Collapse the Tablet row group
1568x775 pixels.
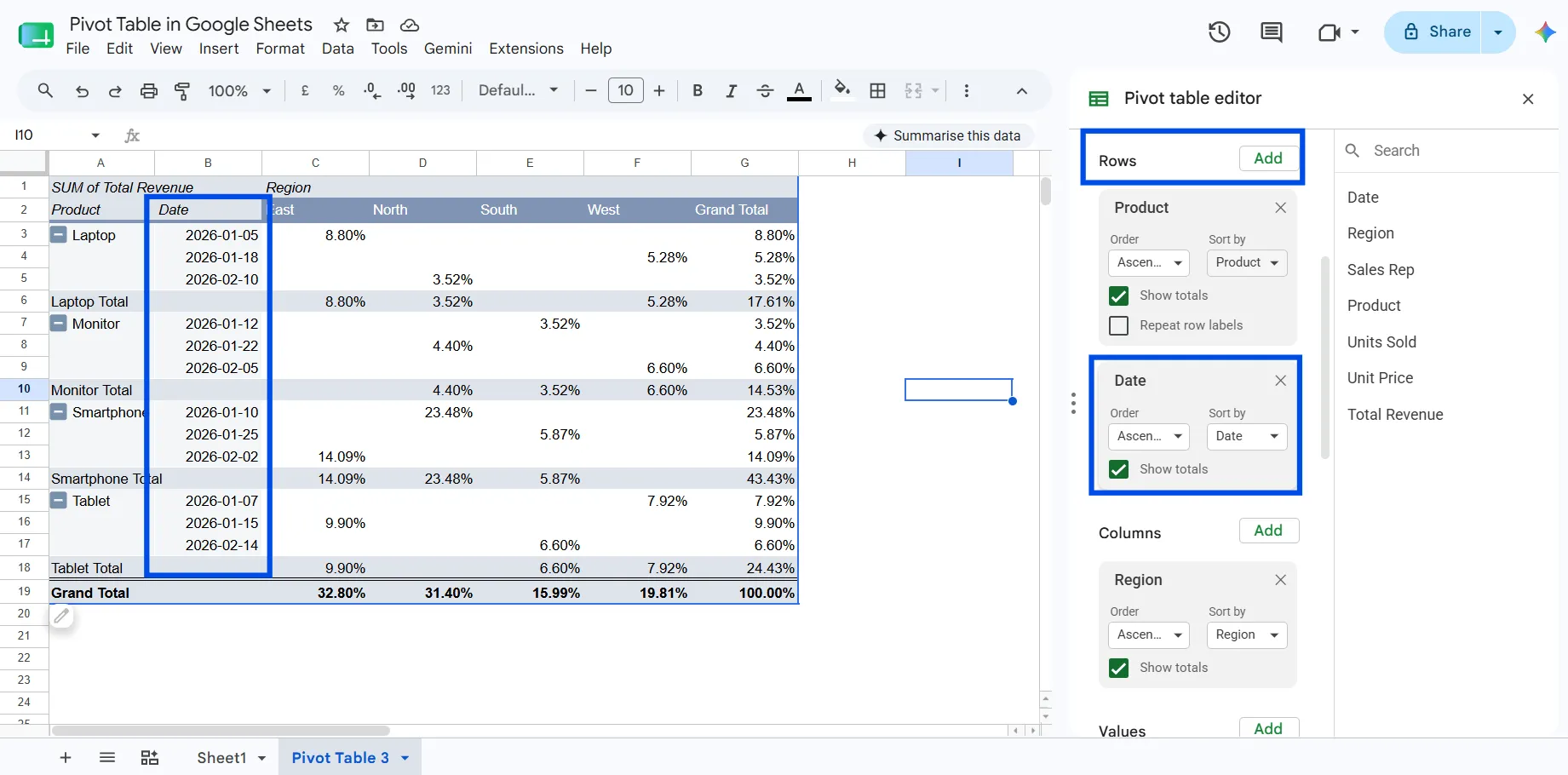click(x=59, y=501)
